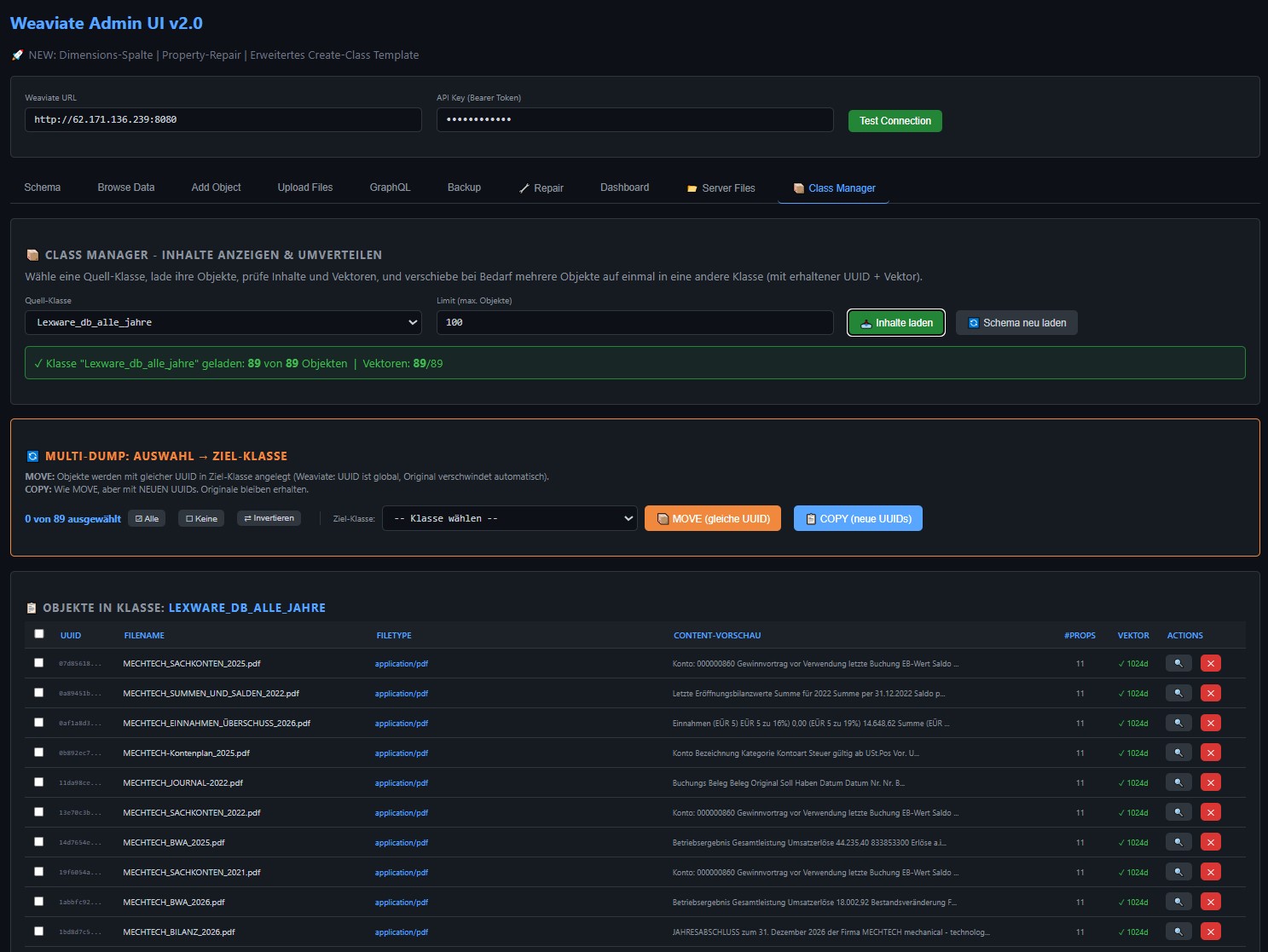The width and height of the screenshot is (1268, 952).
Task: Open Ziel-Klasse 'Klasse wählen' dropdown
Action: pos(510,518)
